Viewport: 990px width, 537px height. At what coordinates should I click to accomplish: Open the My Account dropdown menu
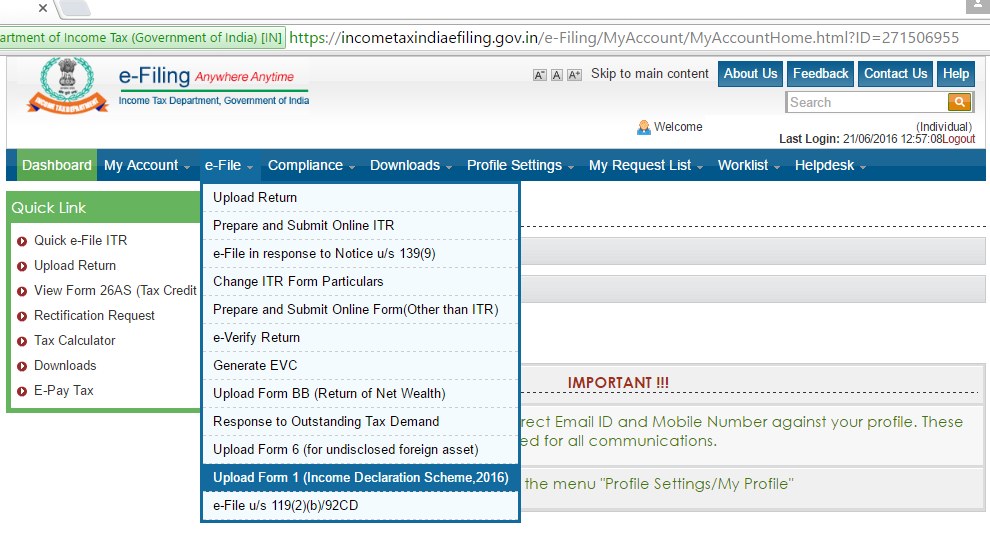147,165
